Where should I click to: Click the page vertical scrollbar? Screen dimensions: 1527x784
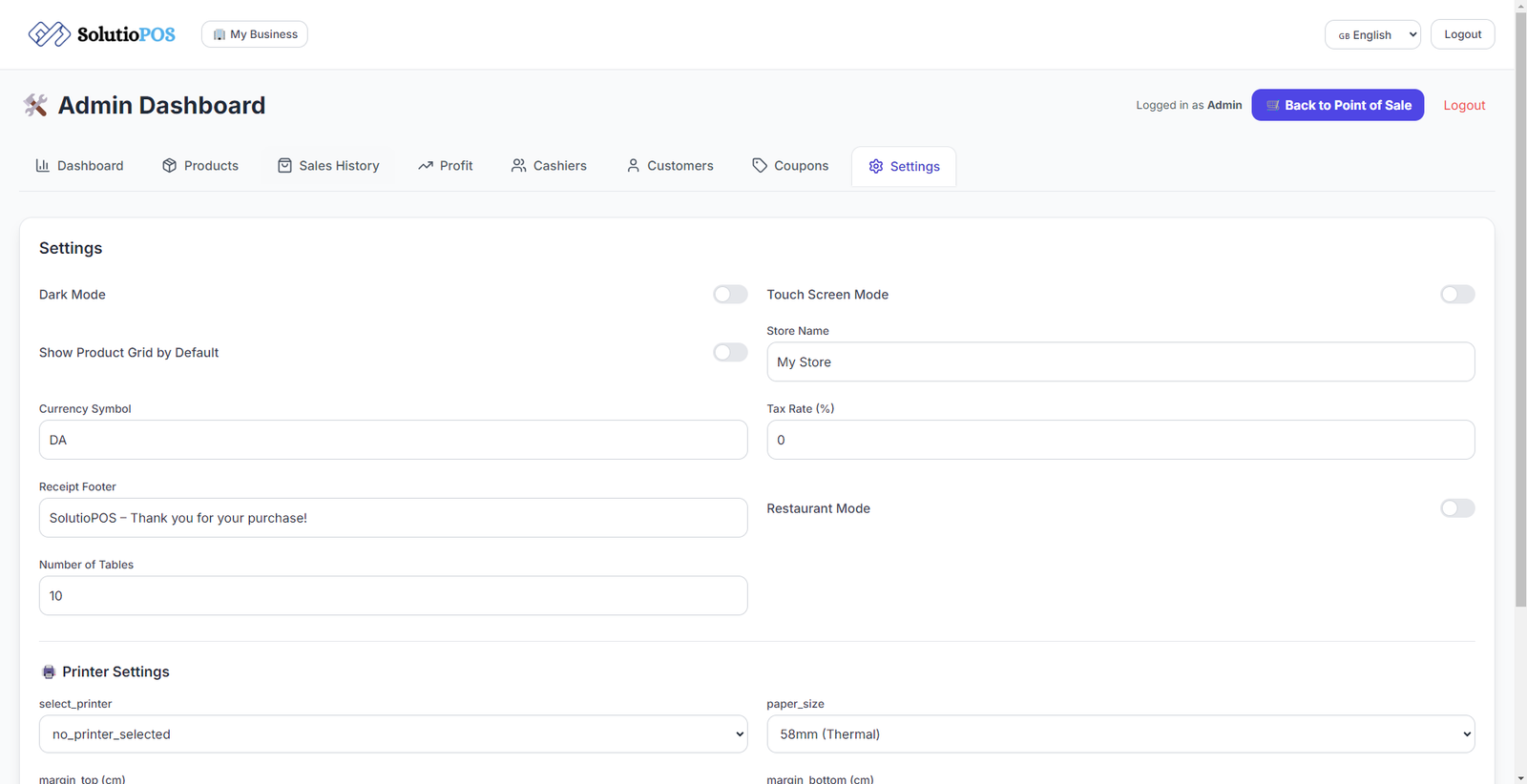coord(1521,310)
